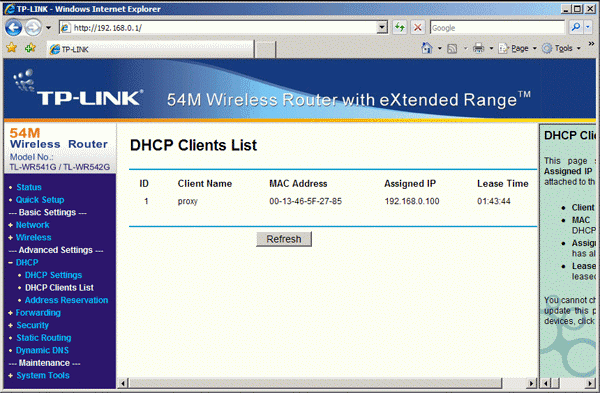Click the red Stop loading icon
The image size is (600, 393).
[x=418, y=28]
